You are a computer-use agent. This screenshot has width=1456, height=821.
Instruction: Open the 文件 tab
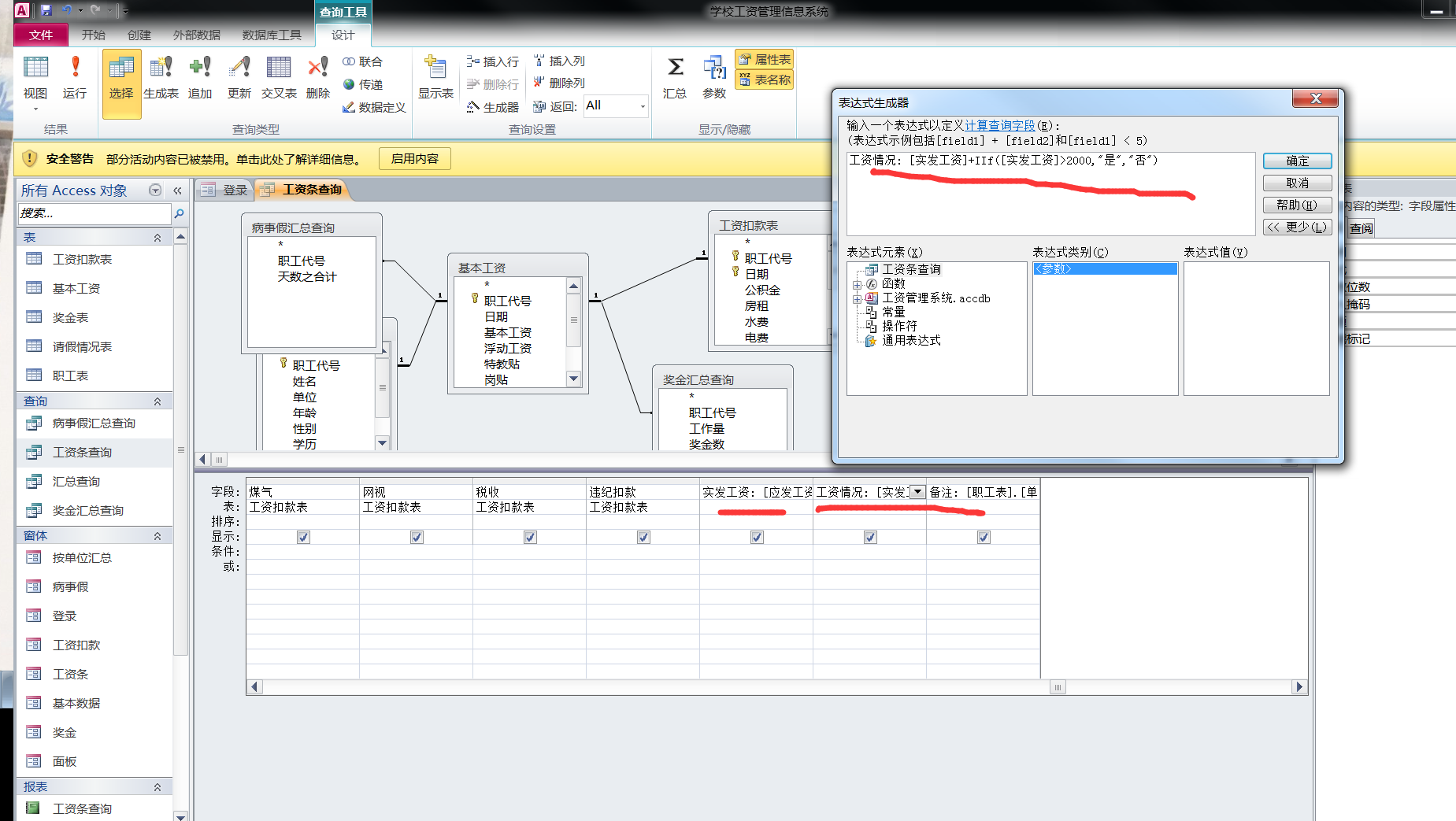coord(41,35)
